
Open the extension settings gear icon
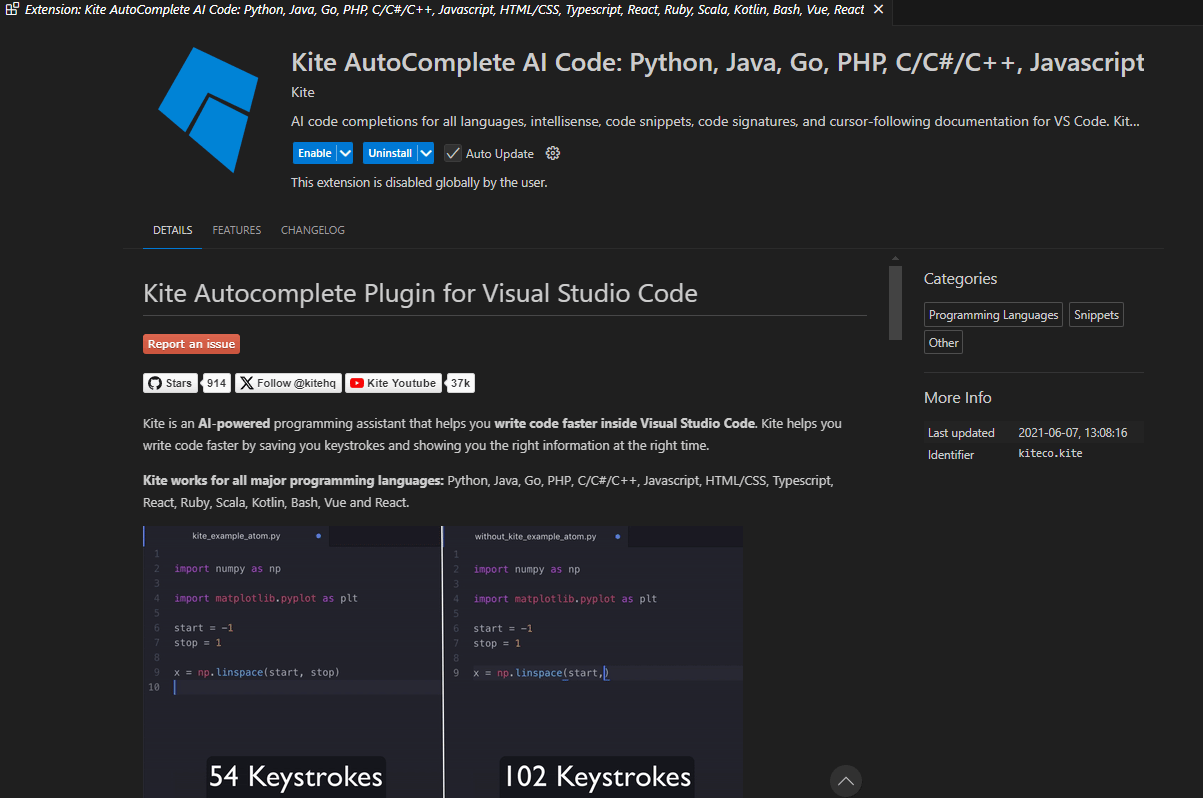(553, 153)
